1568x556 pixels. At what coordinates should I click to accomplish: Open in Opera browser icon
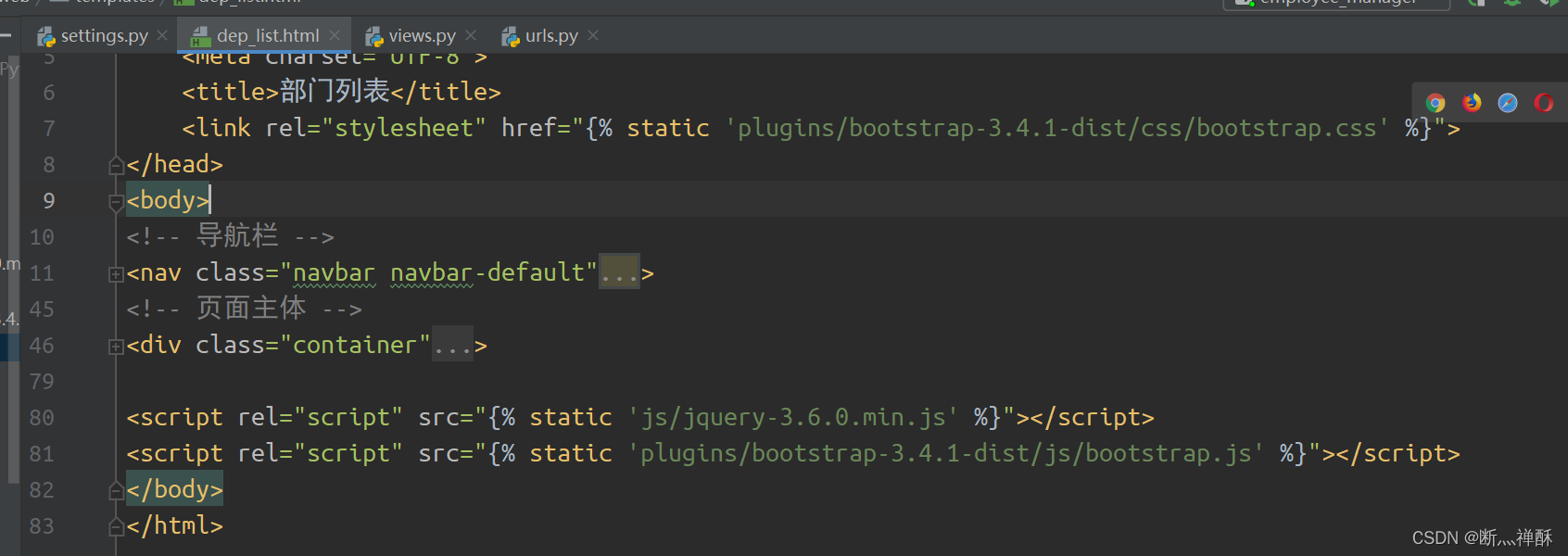click(1544, 103)
